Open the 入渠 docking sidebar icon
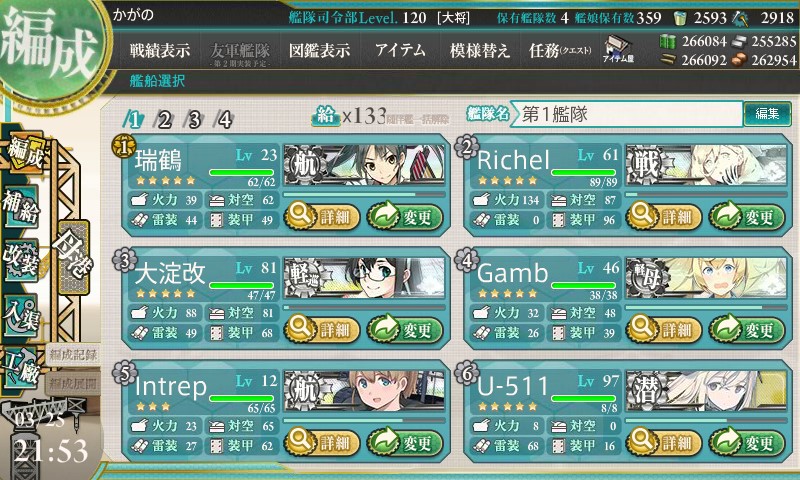The width and height of the screenshot is (800, 480). pos(21,315)
